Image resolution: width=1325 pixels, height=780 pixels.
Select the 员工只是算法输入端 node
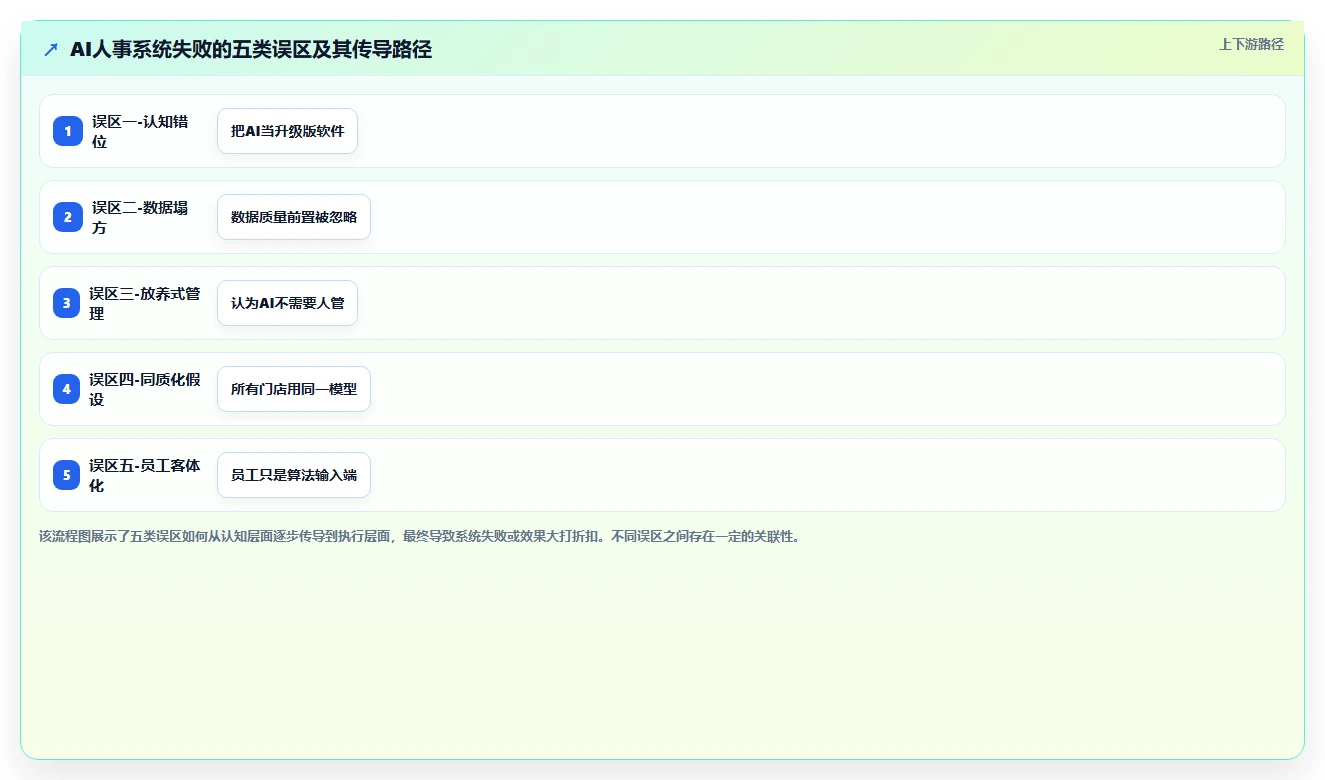tap(294, 475)
